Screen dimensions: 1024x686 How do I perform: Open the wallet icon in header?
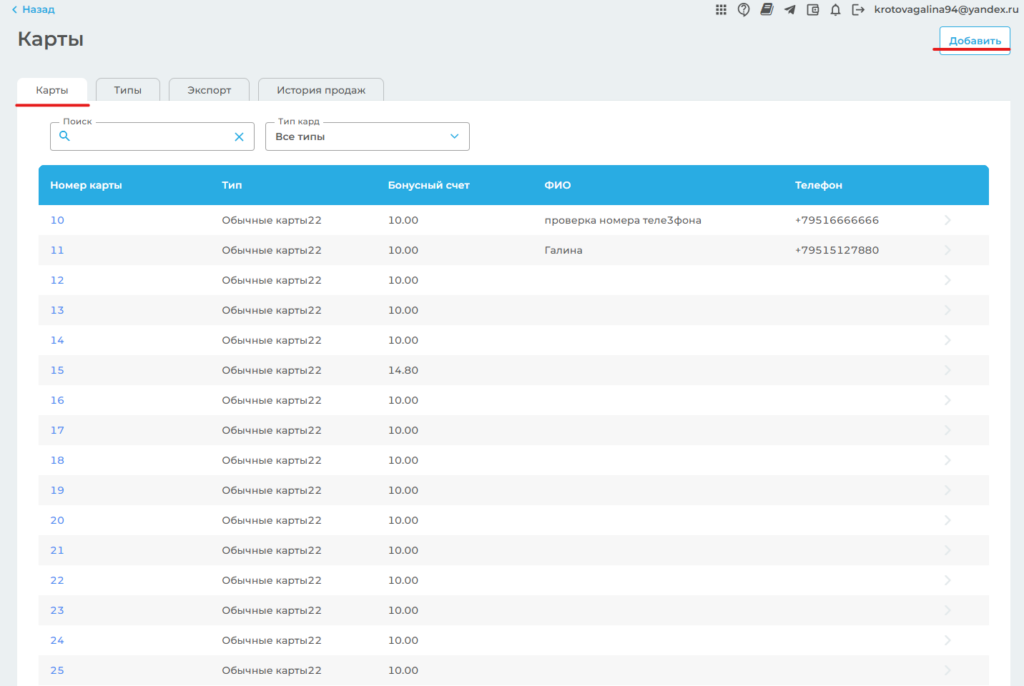coord(813,10)
